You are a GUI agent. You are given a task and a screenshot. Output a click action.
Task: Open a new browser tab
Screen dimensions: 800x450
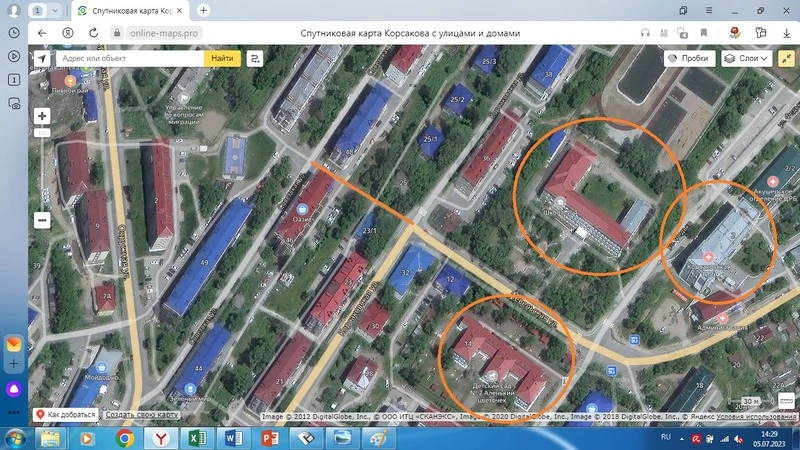[x=204, y=10]
